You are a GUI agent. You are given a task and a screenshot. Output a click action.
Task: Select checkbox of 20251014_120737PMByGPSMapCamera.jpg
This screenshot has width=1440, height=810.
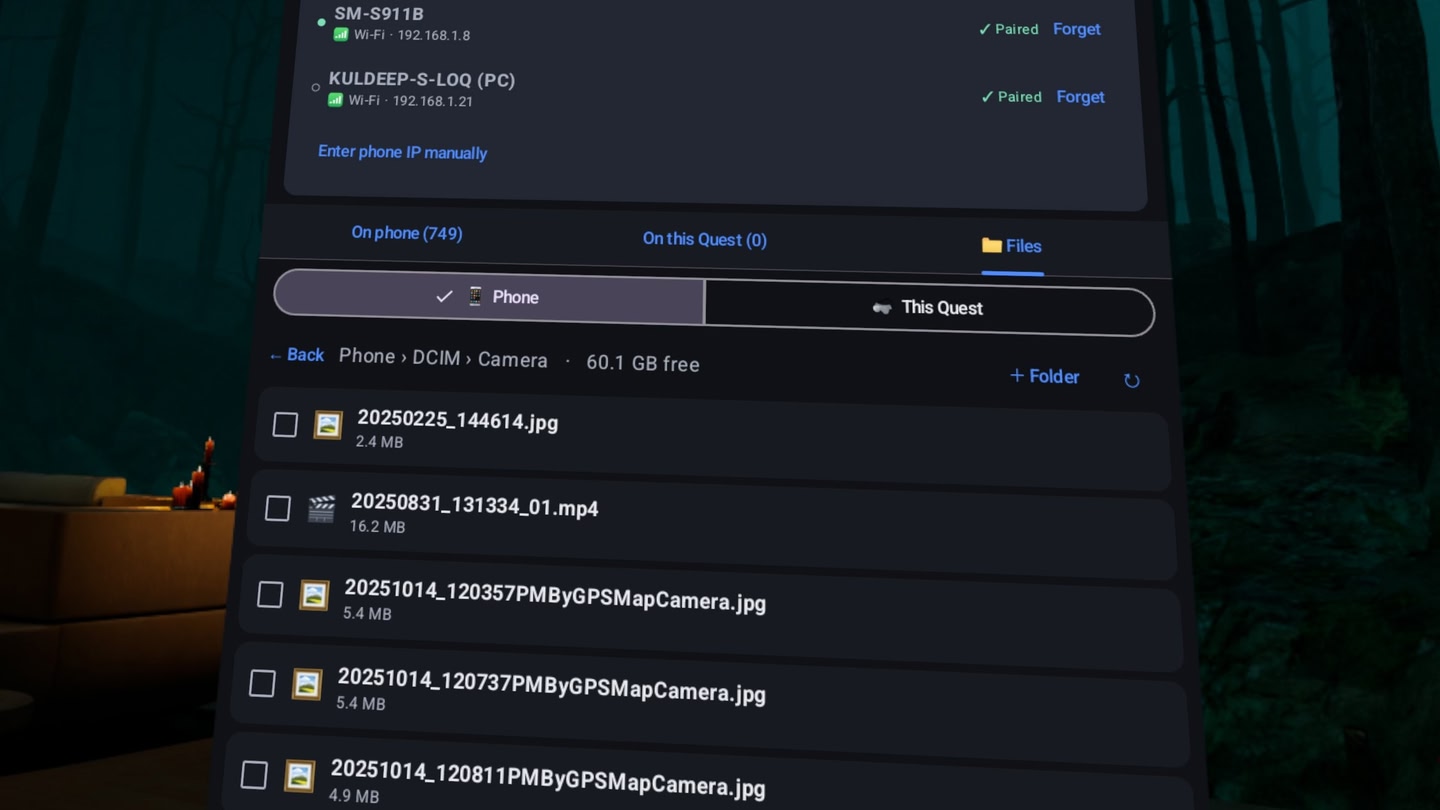262,683
